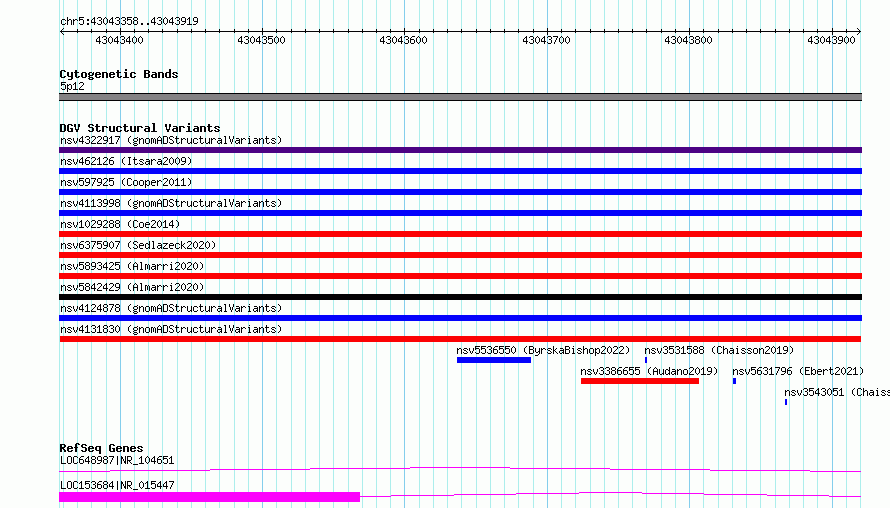The width and height of the screenshot is (890, 508).
Task: Select the tiny blue nsv5631796 marker
Action: 734,381
